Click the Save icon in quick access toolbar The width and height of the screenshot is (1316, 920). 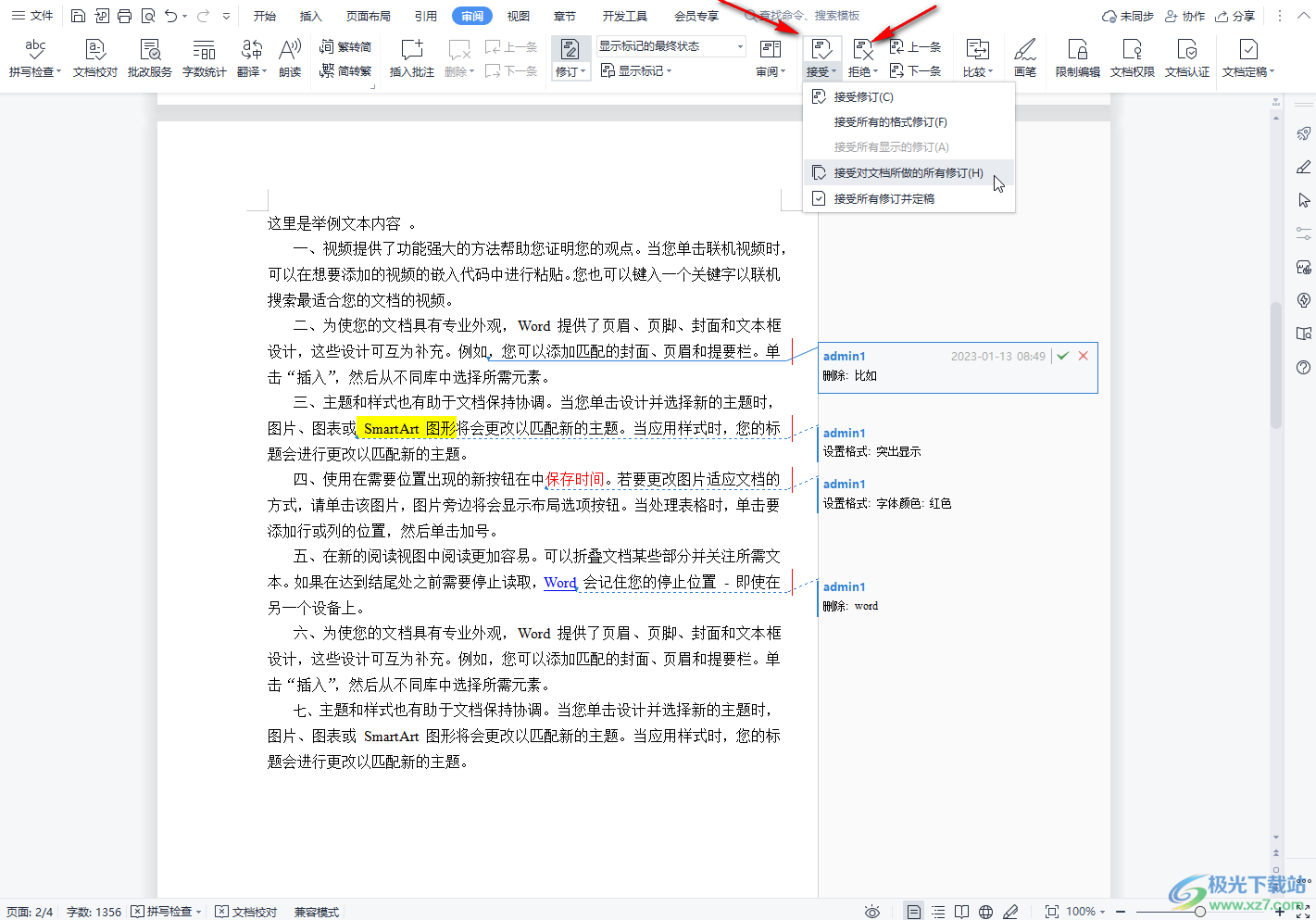(x=78, y=16)
